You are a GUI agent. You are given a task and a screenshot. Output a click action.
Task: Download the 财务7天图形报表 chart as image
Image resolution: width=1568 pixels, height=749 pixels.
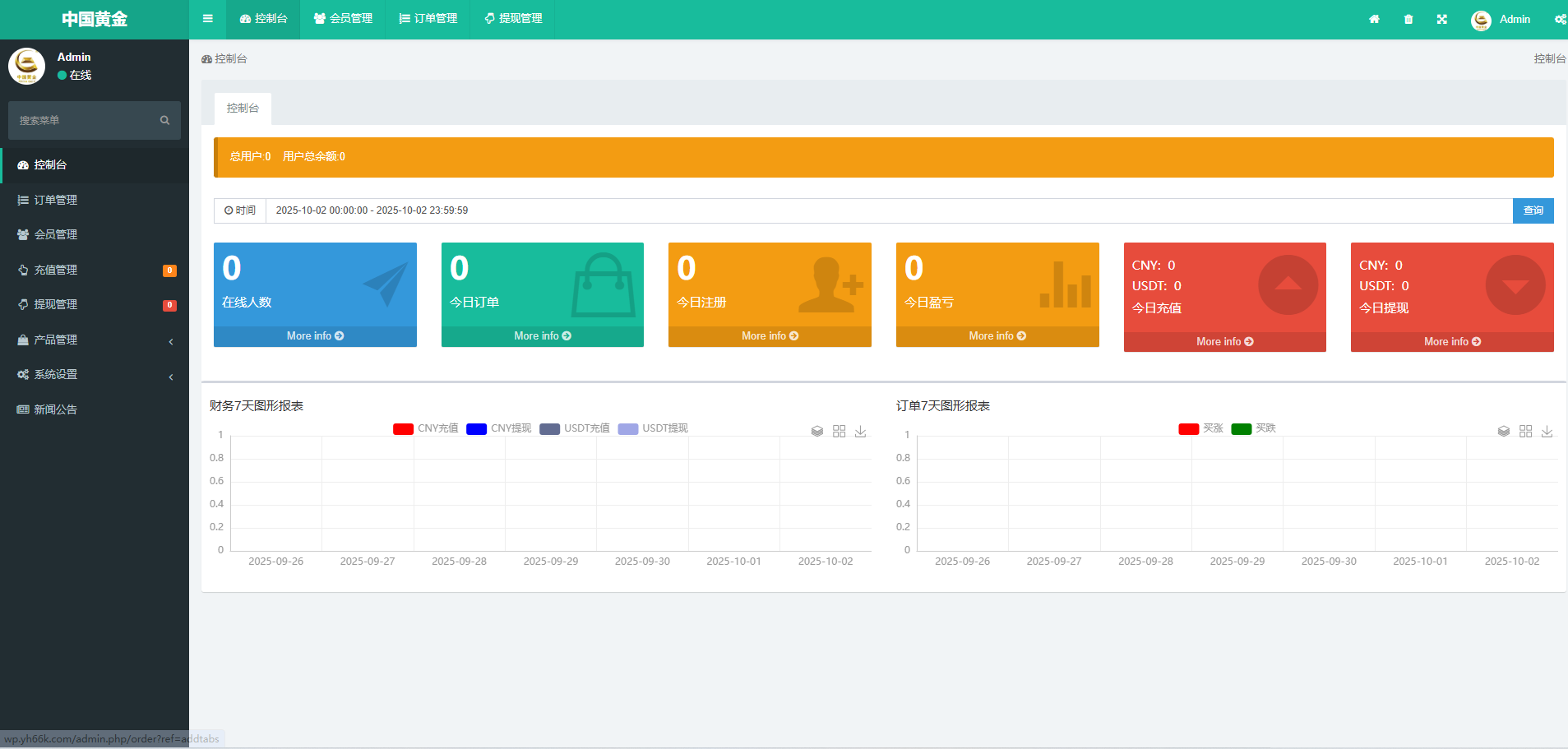pos(861,432)
